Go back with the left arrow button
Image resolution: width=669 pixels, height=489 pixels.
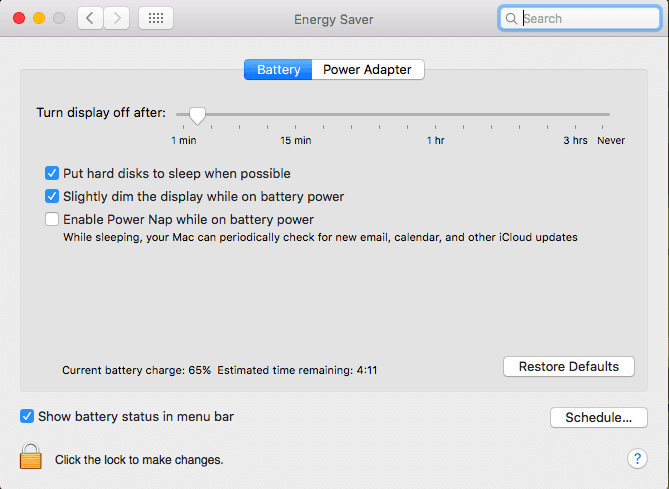[x=90, y=18]
